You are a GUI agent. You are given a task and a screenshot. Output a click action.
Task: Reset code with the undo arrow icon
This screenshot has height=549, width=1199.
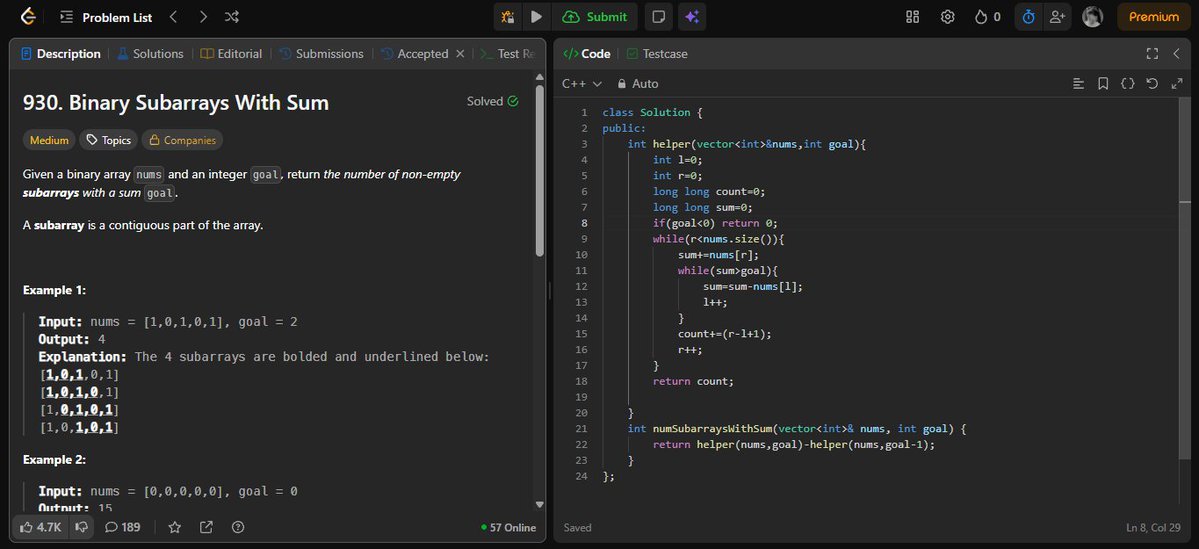1152,83
